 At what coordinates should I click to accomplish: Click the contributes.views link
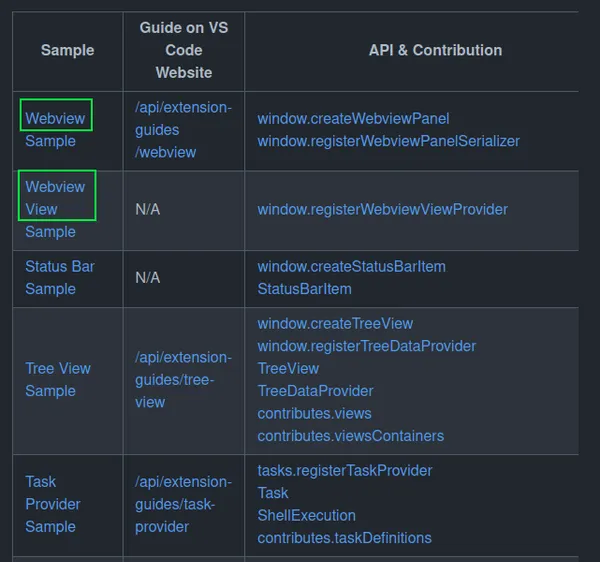tap(314, 414)
